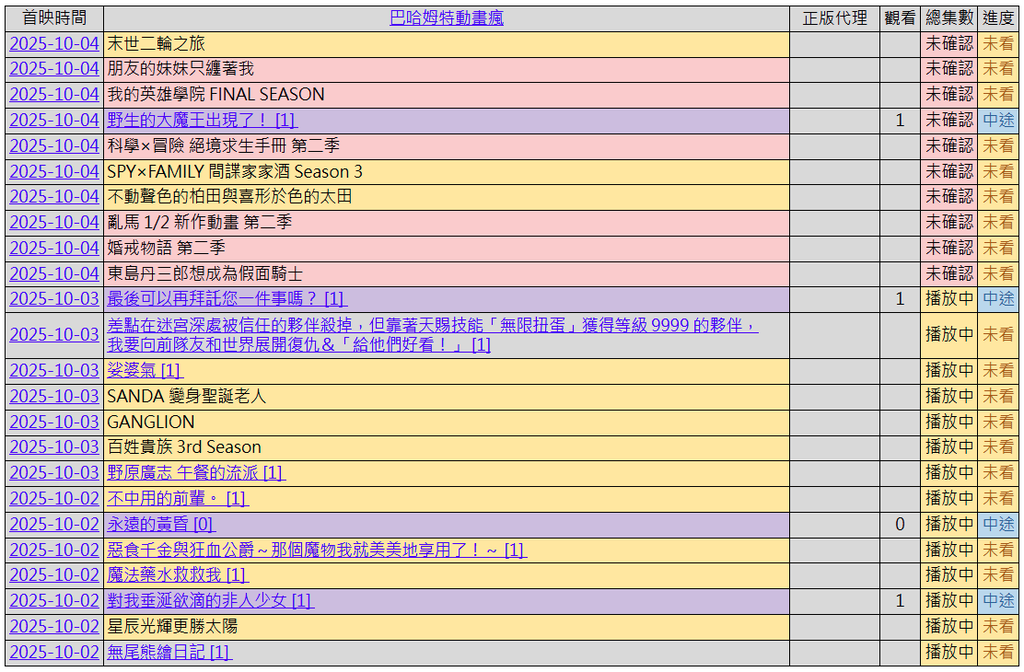1024x672 pixels.
Task: Click 未確認 cell in 婚戒物語 第二季 row
Action: pyautogui.click(x=948, y=247)
